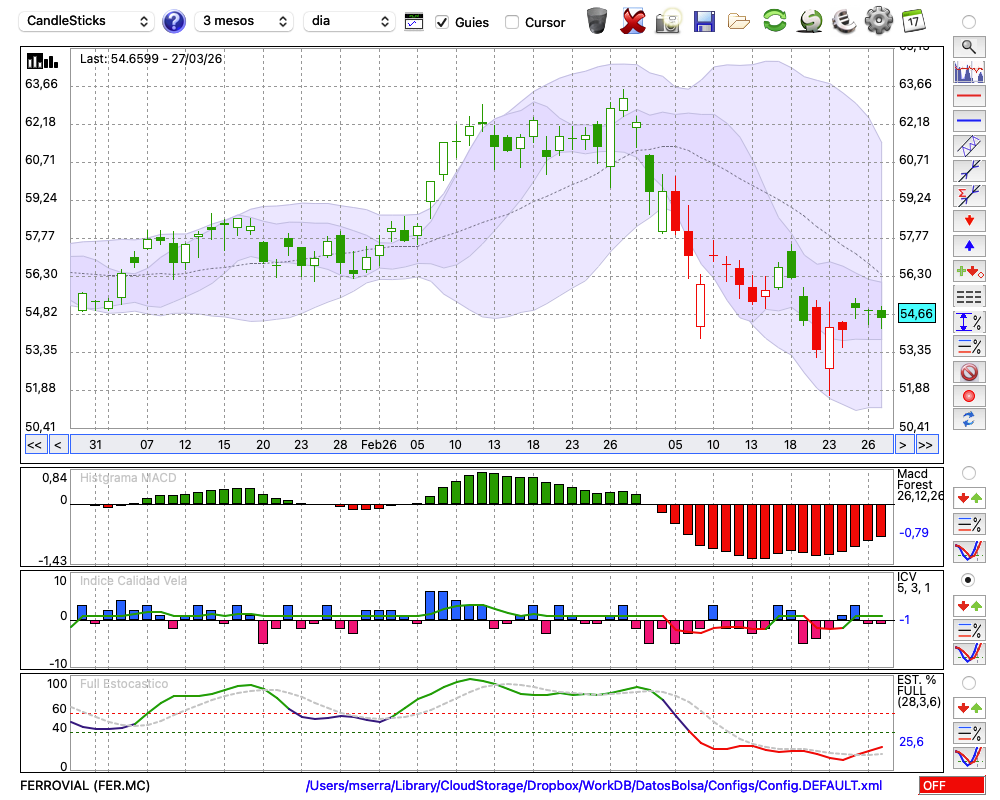The image size is (1000, 800).
Task: Jump to start with the << button
Action: click(x=34, y=444)
